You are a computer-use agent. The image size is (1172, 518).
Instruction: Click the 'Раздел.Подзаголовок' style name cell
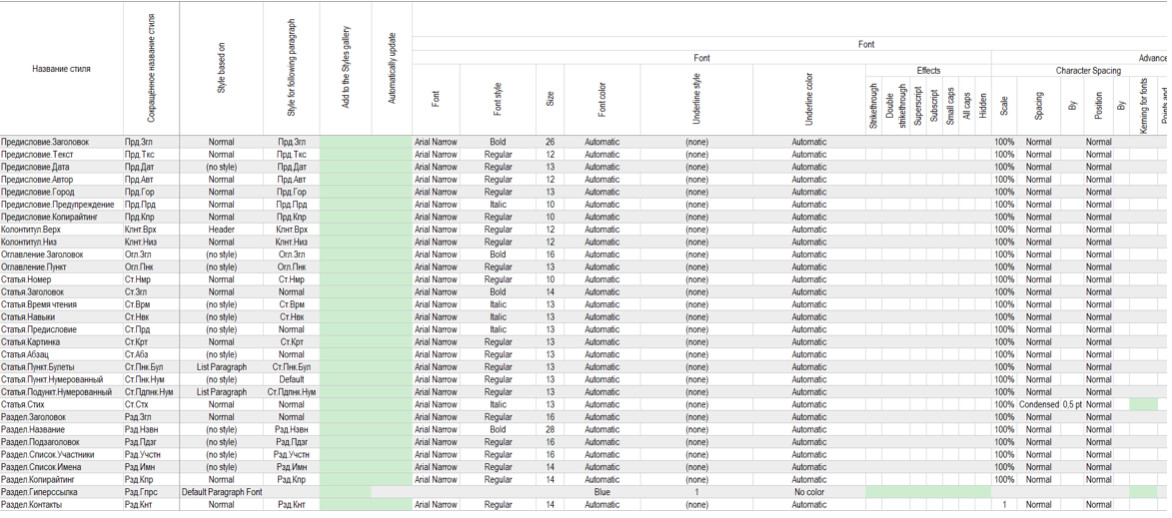[61, 443]
